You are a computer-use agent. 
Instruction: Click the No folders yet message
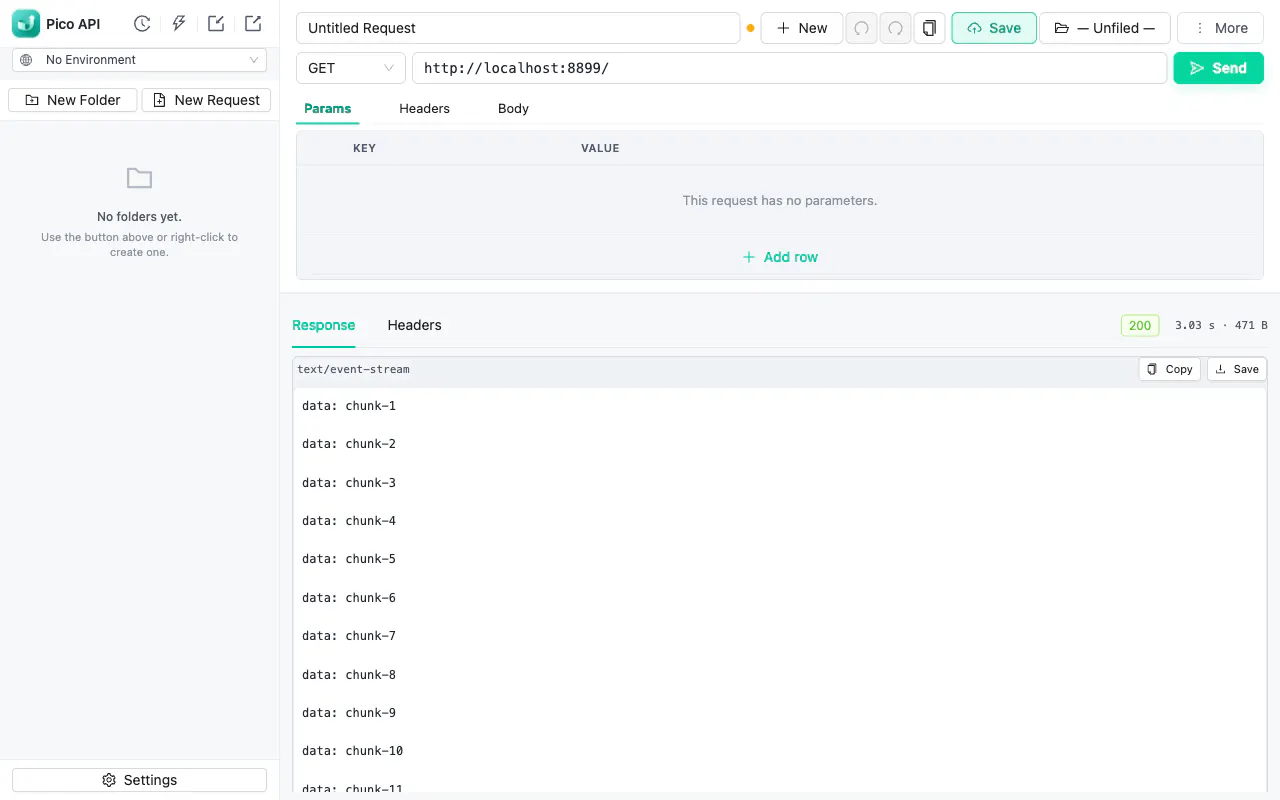(x=139, y=216)
